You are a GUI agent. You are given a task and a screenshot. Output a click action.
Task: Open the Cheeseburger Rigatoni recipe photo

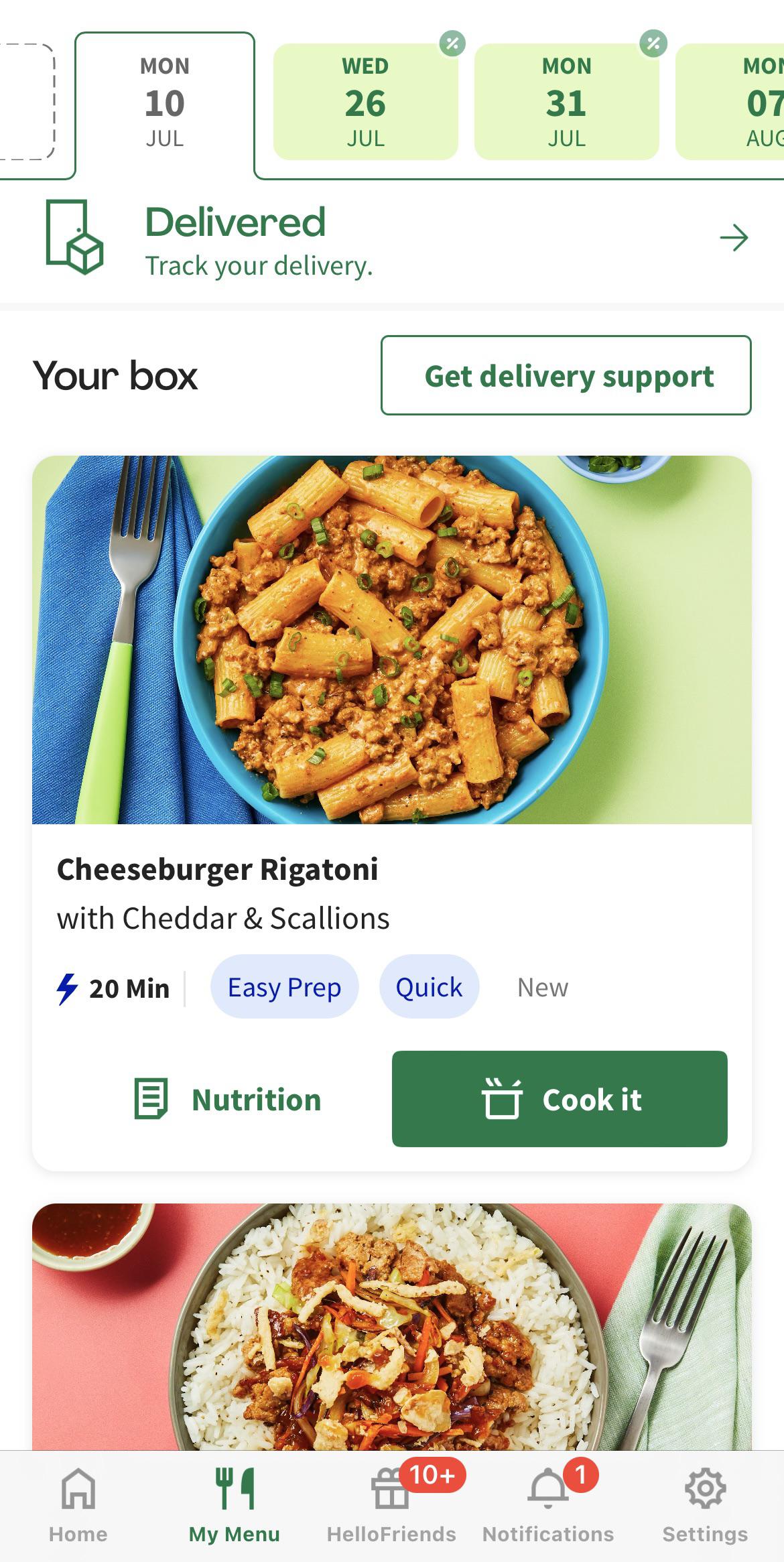(x=392, y=640)
